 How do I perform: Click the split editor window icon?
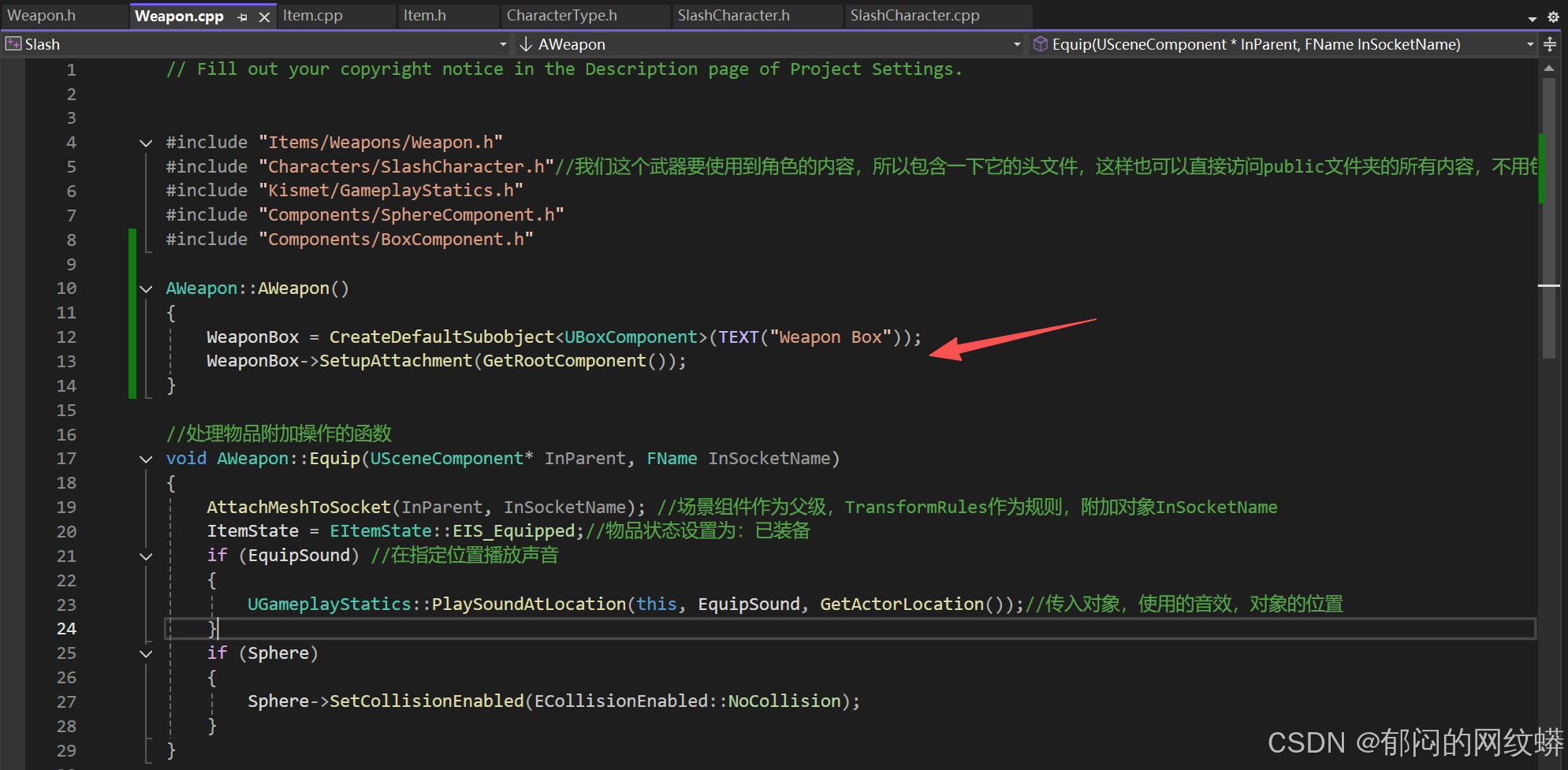click(1550, 44)
